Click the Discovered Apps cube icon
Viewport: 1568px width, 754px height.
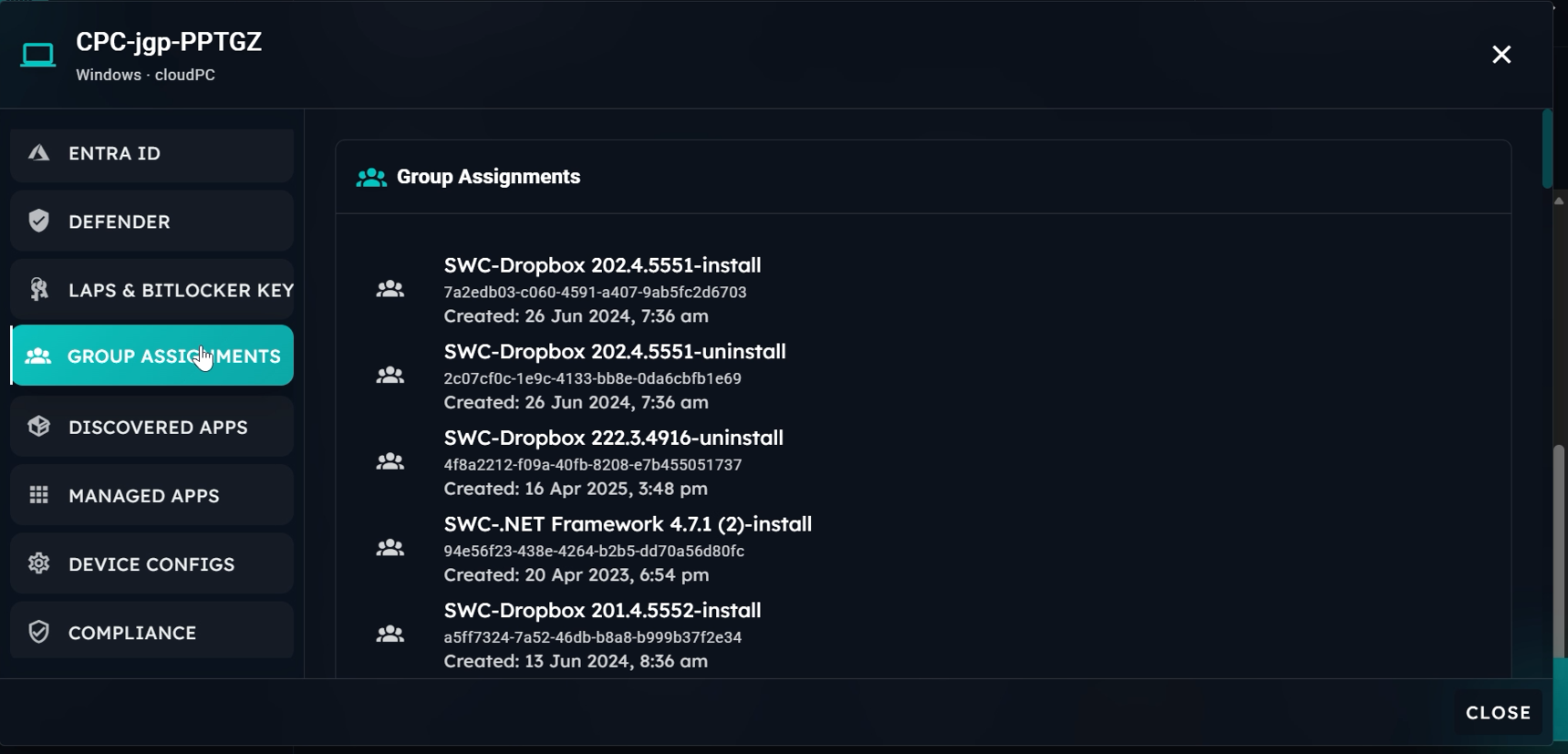(x=38, y=427)
